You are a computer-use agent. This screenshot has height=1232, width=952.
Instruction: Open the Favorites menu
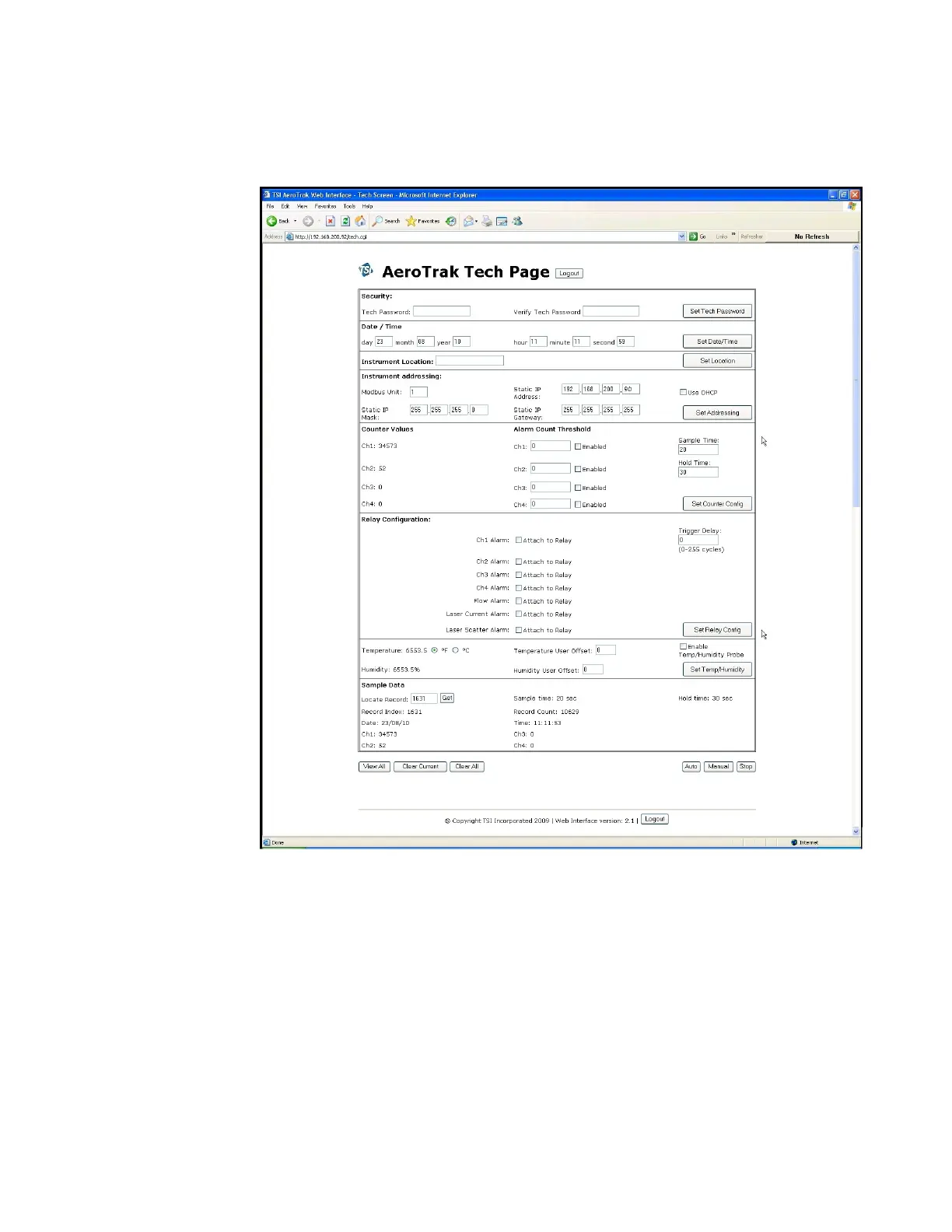[325, 206]
